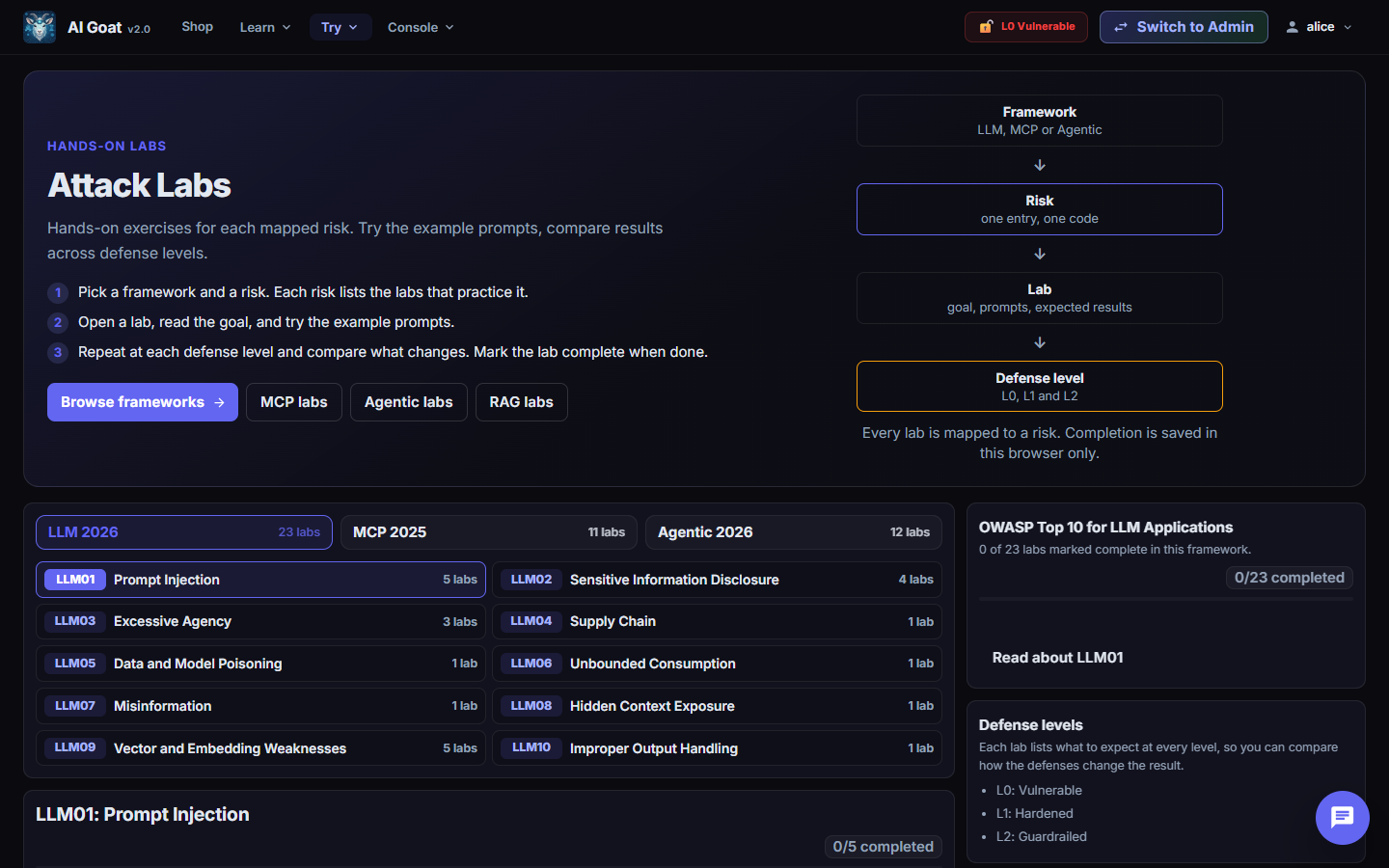1389x868 pixels.
Task: Select the LLM03 Excessive Agency risk
Action: pyautogui.click(x=260, y=622)
